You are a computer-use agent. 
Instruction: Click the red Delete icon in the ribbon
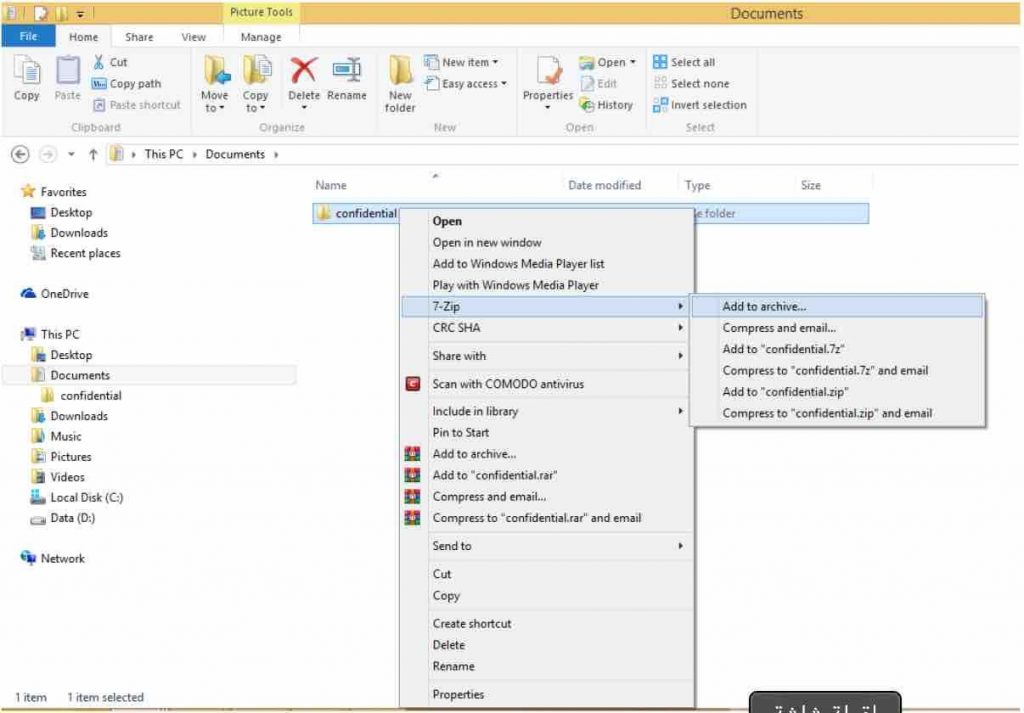coord(303,70)
